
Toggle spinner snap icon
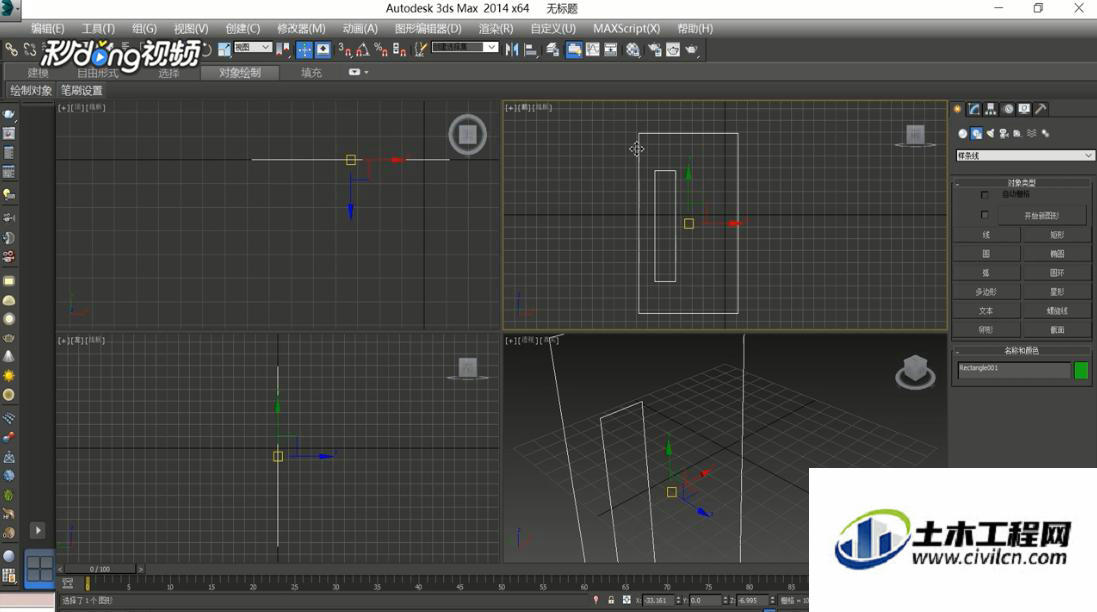(x=399, y=49)
